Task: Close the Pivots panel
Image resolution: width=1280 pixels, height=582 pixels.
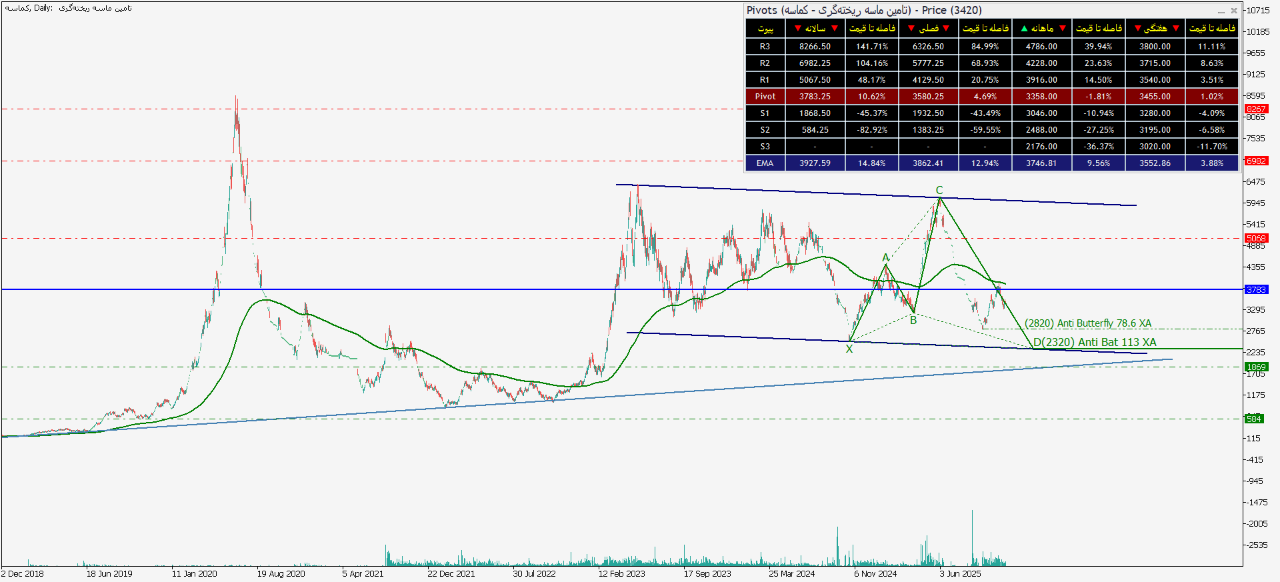Action: tap(1233, 10)
